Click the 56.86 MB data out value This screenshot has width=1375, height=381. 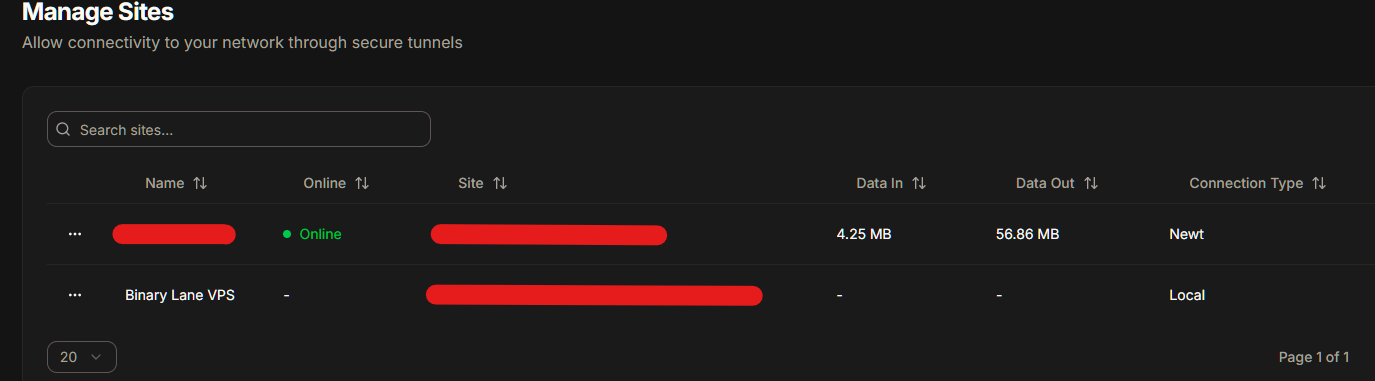[x=1027, y=234]
